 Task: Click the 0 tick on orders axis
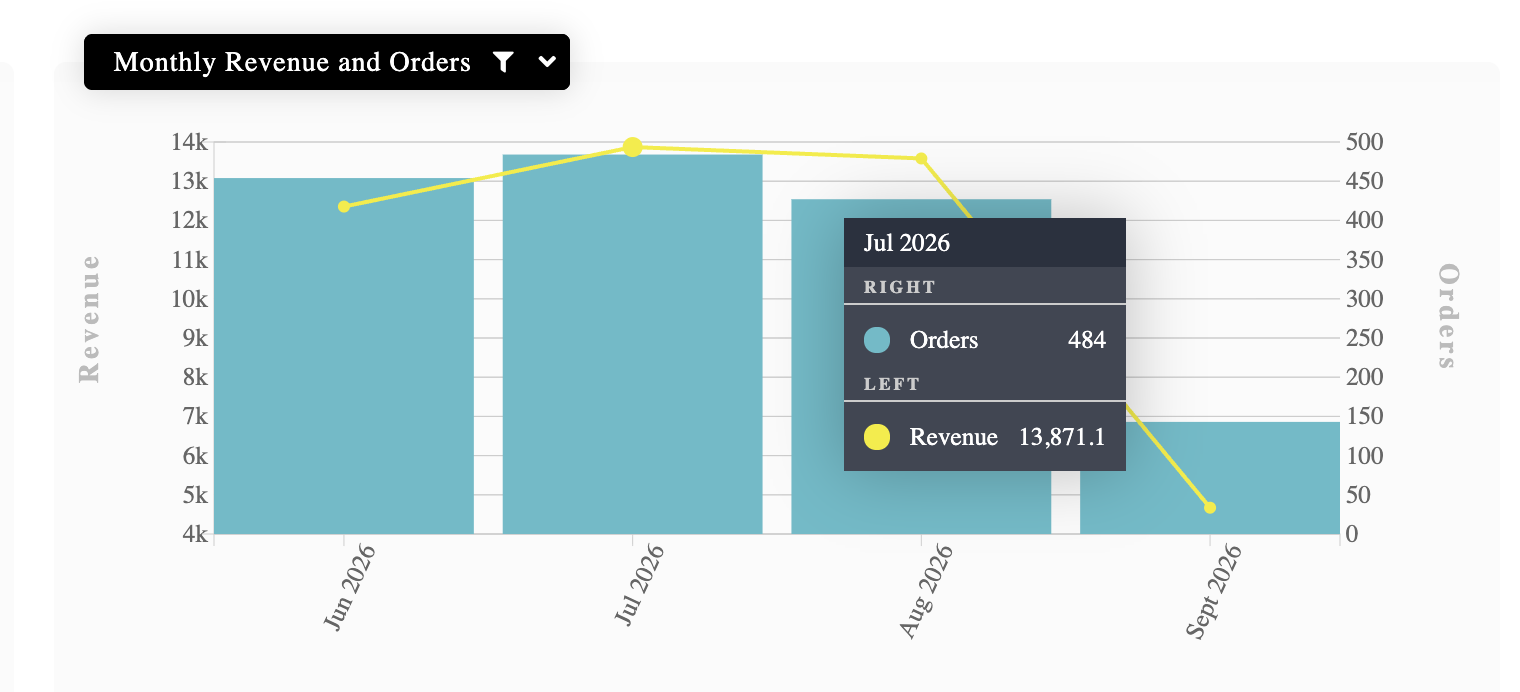coord(1352,534)
